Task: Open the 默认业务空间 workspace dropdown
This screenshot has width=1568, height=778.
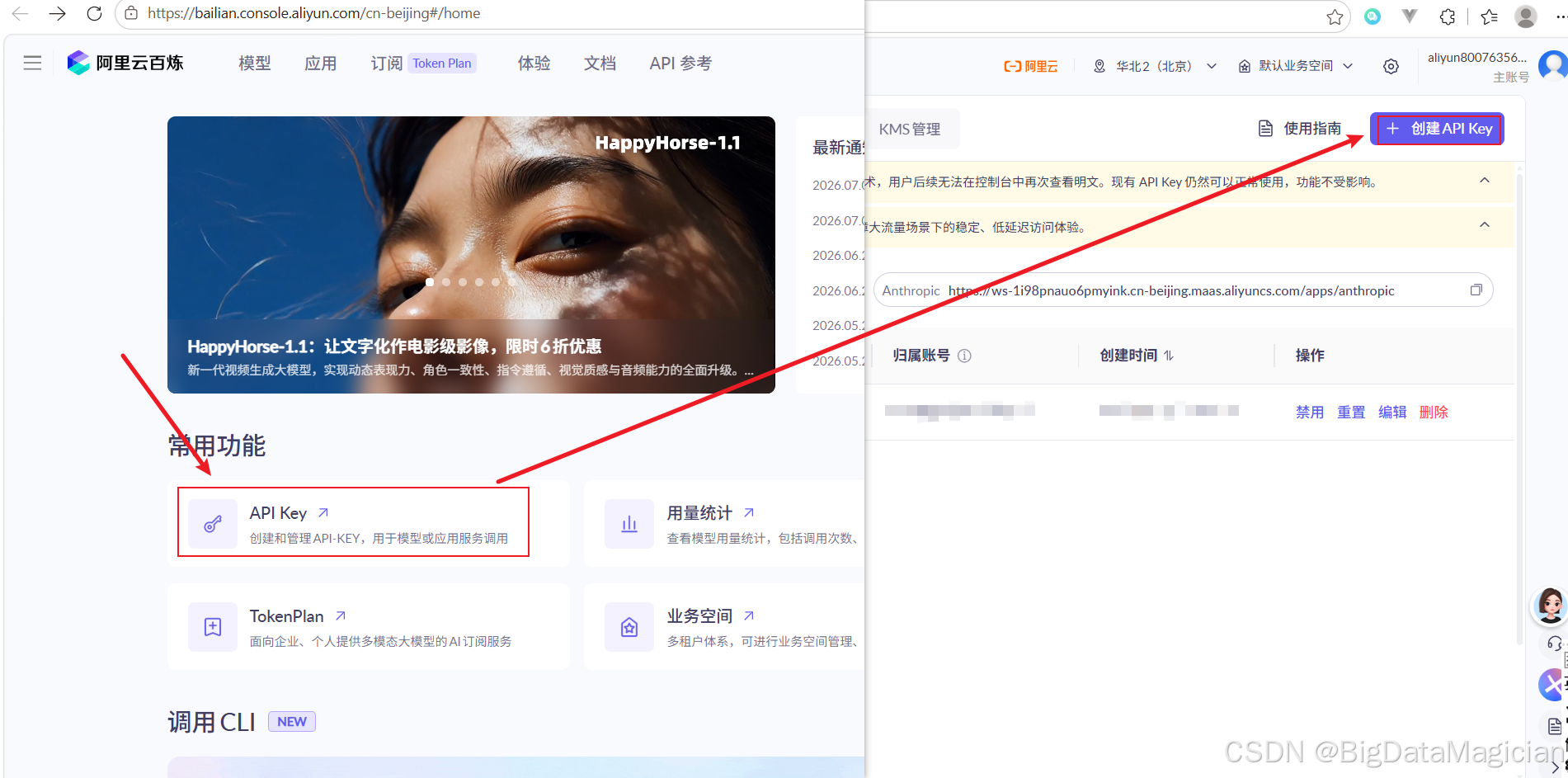Action: (x=1296, y=66)
